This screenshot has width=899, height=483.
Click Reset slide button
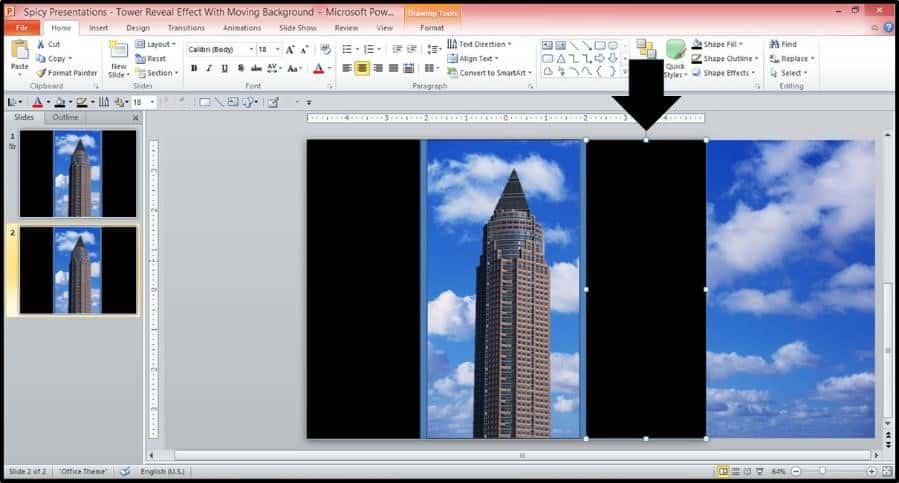click(151, 59)
